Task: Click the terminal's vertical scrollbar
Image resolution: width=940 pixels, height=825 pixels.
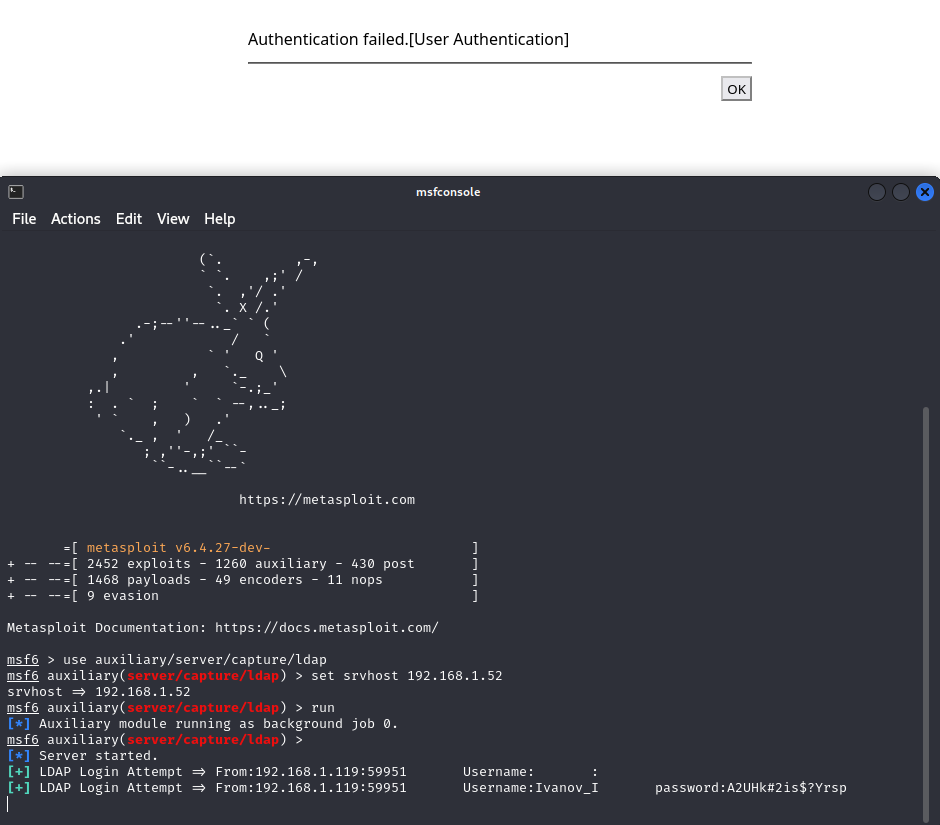Action: (926, 615)
